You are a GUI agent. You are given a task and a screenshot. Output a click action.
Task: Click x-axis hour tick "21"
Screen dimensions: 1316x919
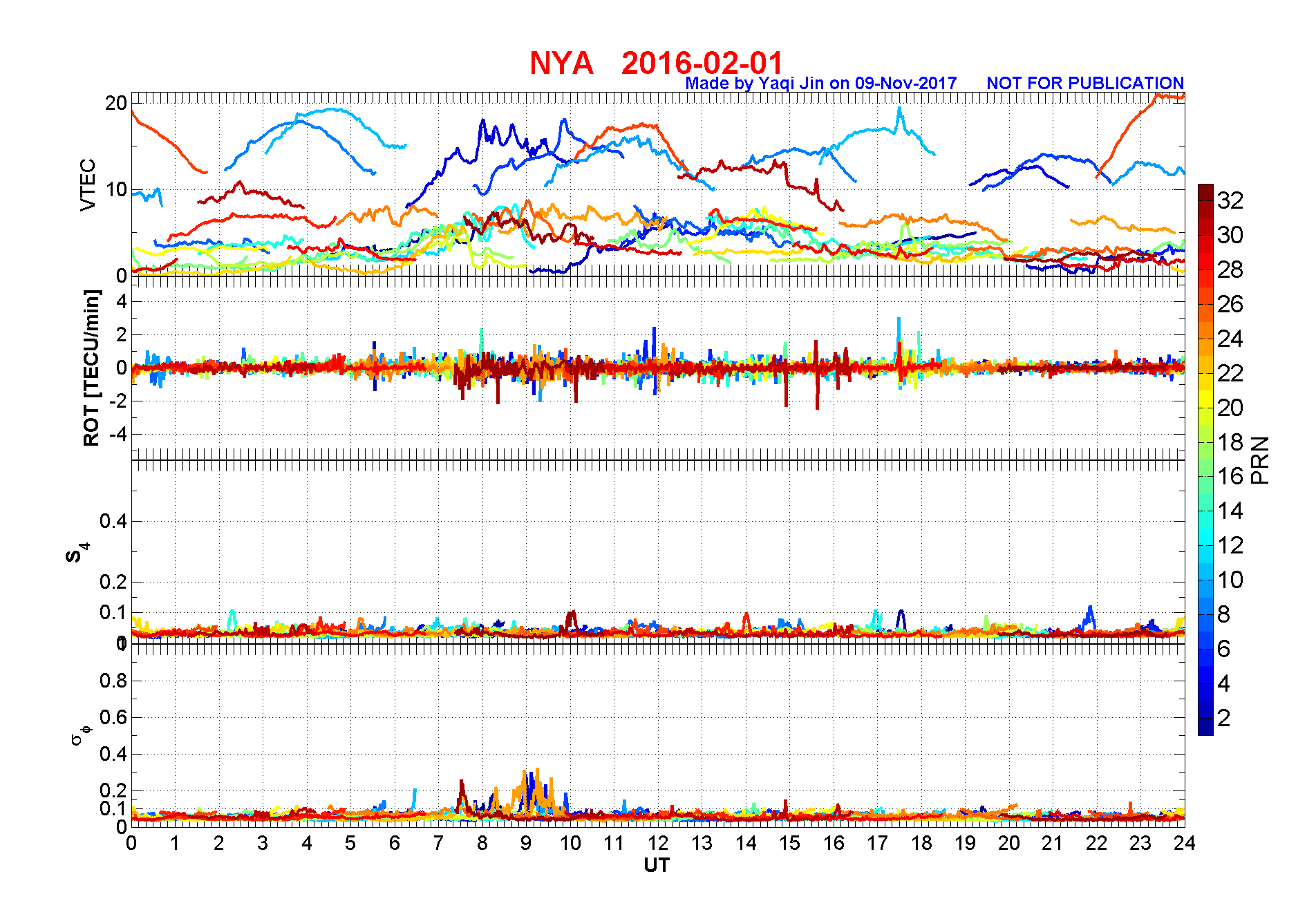coord(1053,843)
